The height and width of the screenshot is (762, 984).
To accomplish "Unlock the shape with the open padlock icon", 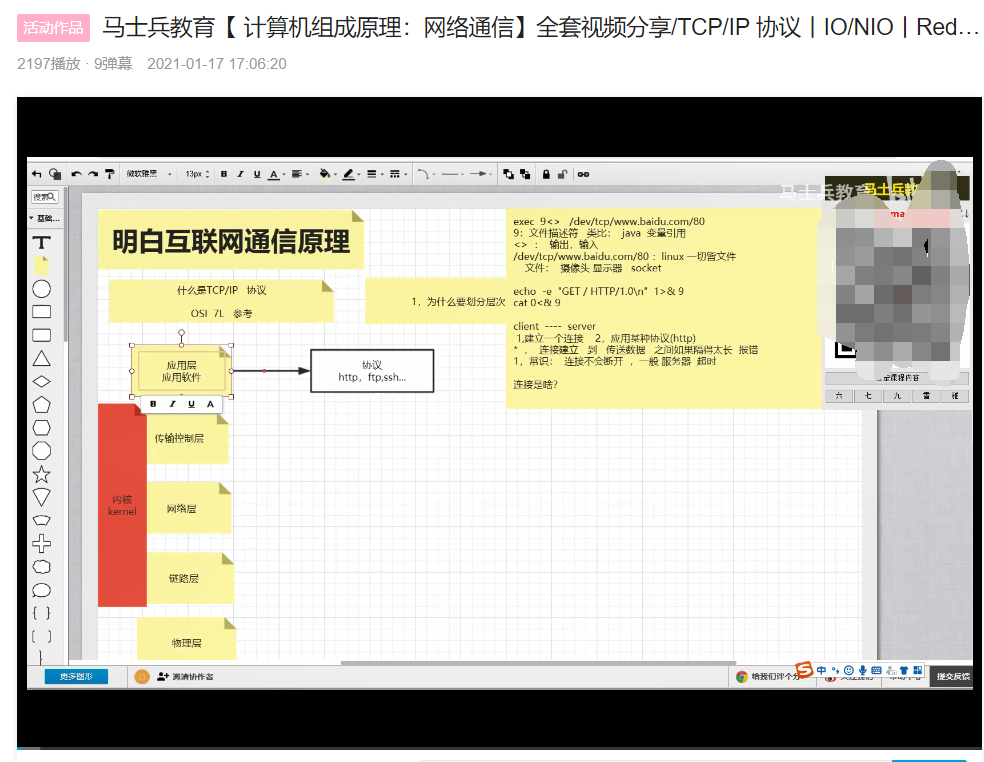I will pos(562,174).
